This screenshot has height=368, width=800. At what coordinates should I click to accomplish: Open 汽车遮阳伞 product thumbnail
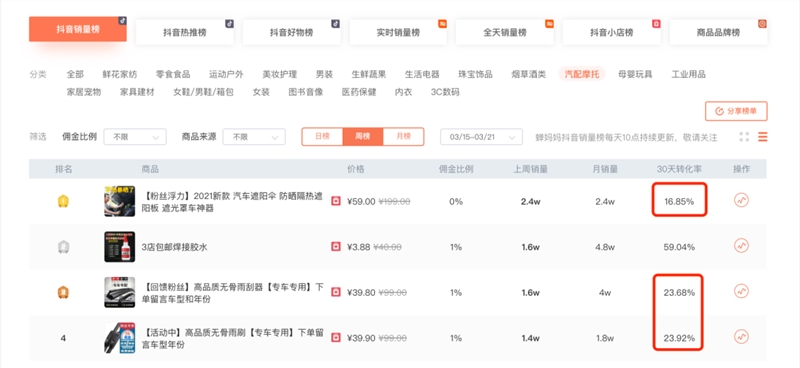point(120,201)
